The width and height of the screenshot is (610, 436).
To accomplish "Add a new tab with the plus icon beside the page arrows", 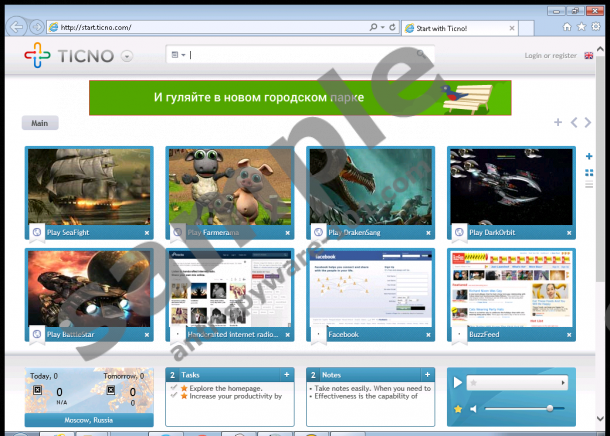I will tap(558, 123).
